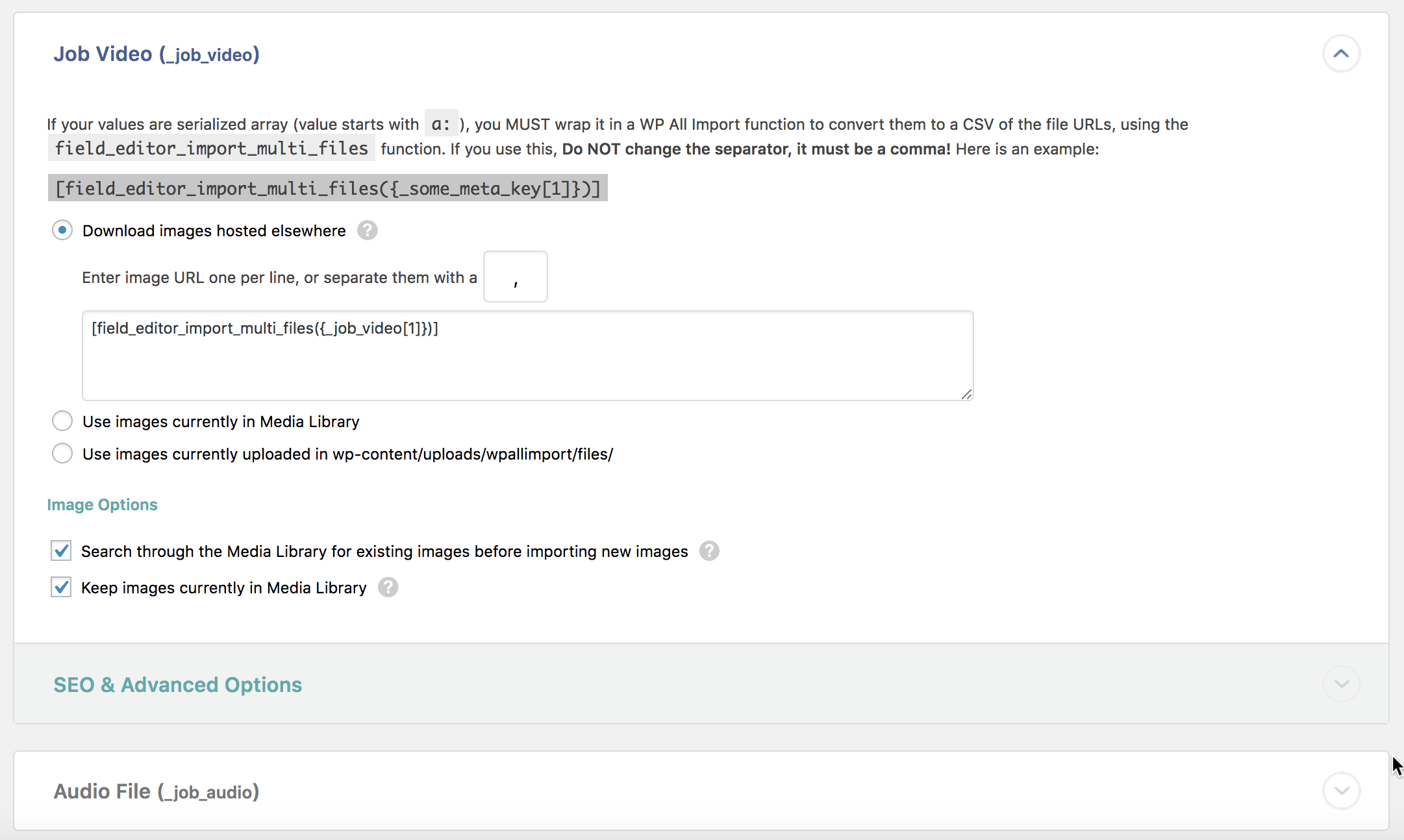Focus the comma separator input box

[516, 277]
